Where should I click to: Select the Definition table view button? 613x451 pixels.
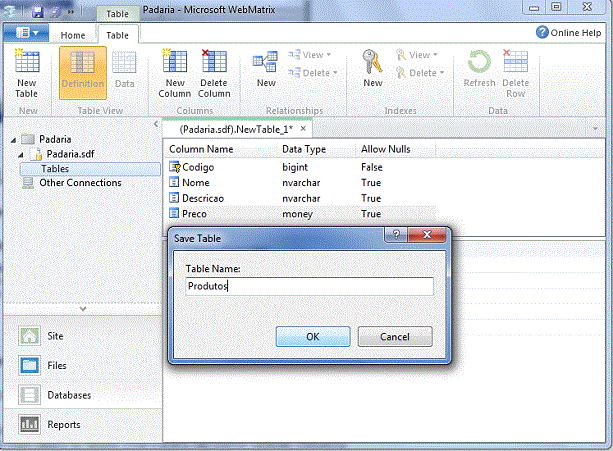[82, 73]
